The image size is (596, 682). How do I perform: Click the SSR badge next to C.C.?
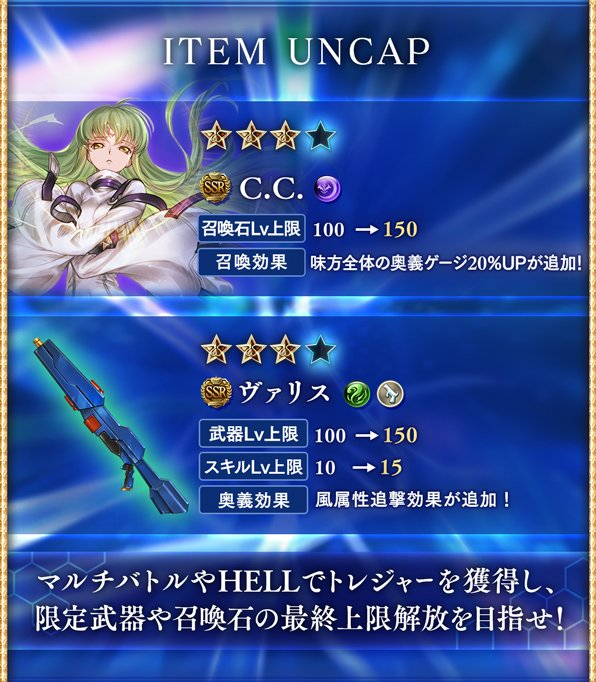pos(214,188)
